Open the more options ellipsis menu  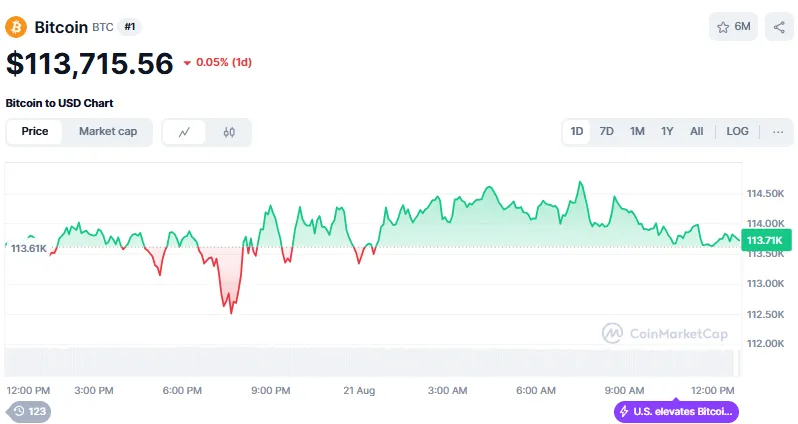pos(778,132)
